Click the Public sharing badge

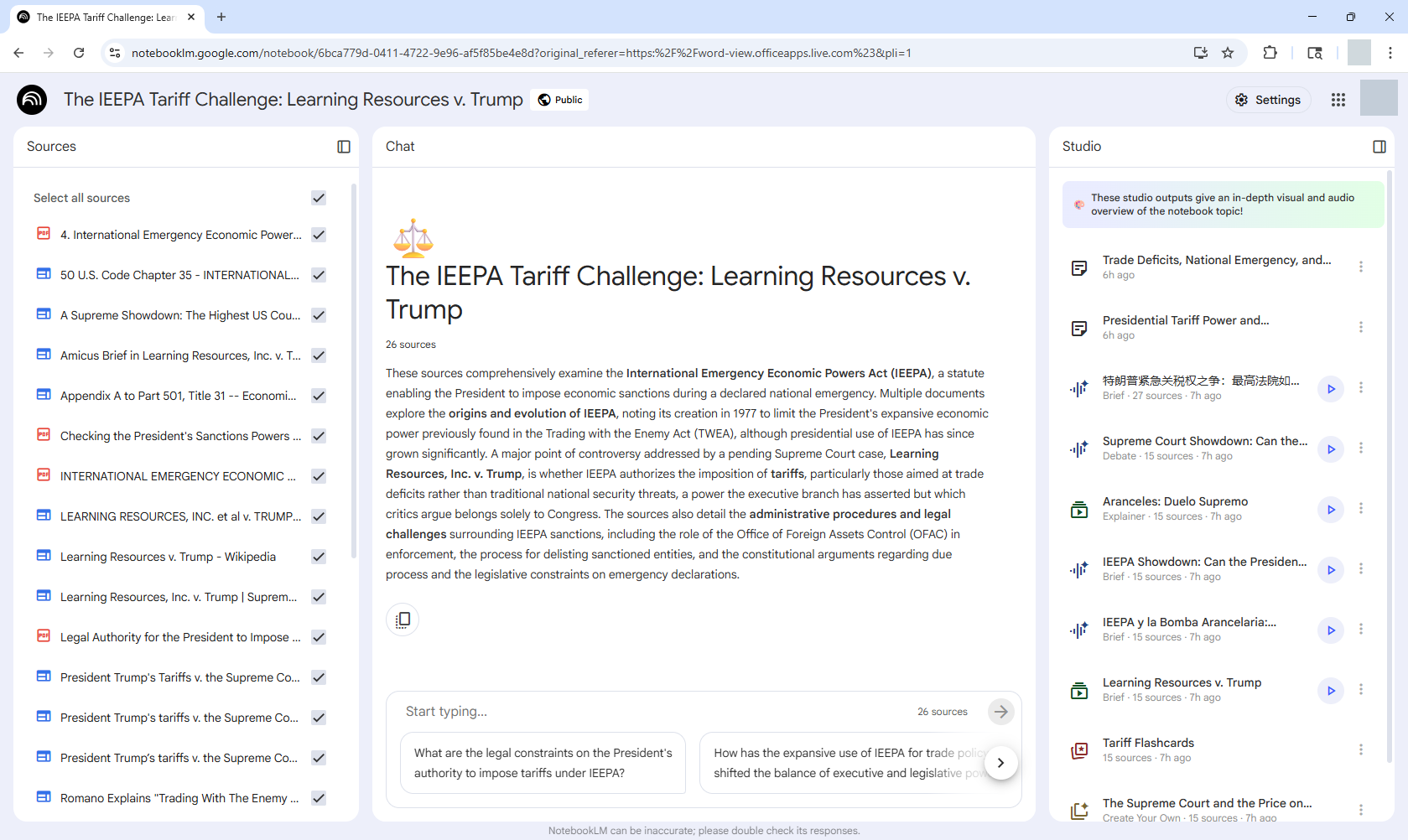tap(559, 100)
